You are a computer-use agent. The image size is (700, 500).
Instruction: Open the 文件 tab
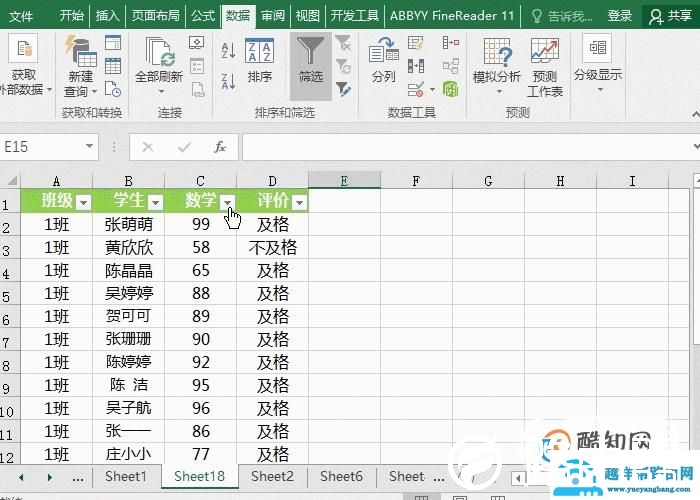point(21,16)
